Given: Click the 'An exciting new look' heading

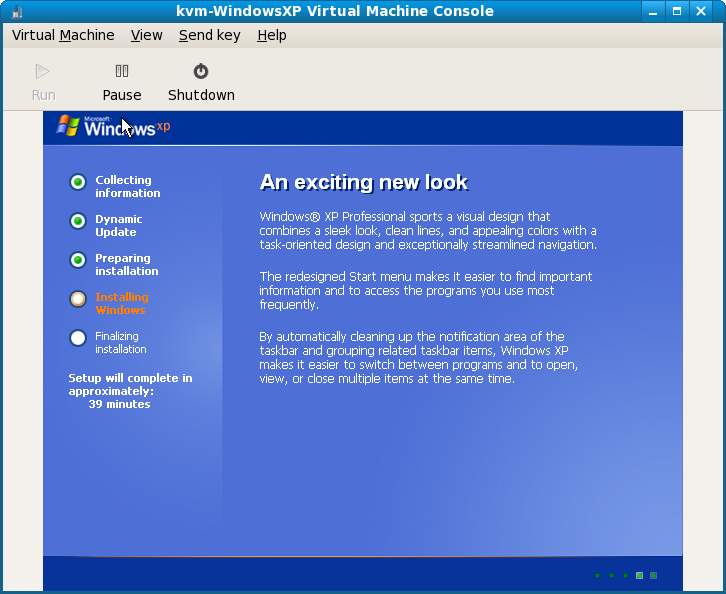Looking at the screenshot, I should 363,182.
